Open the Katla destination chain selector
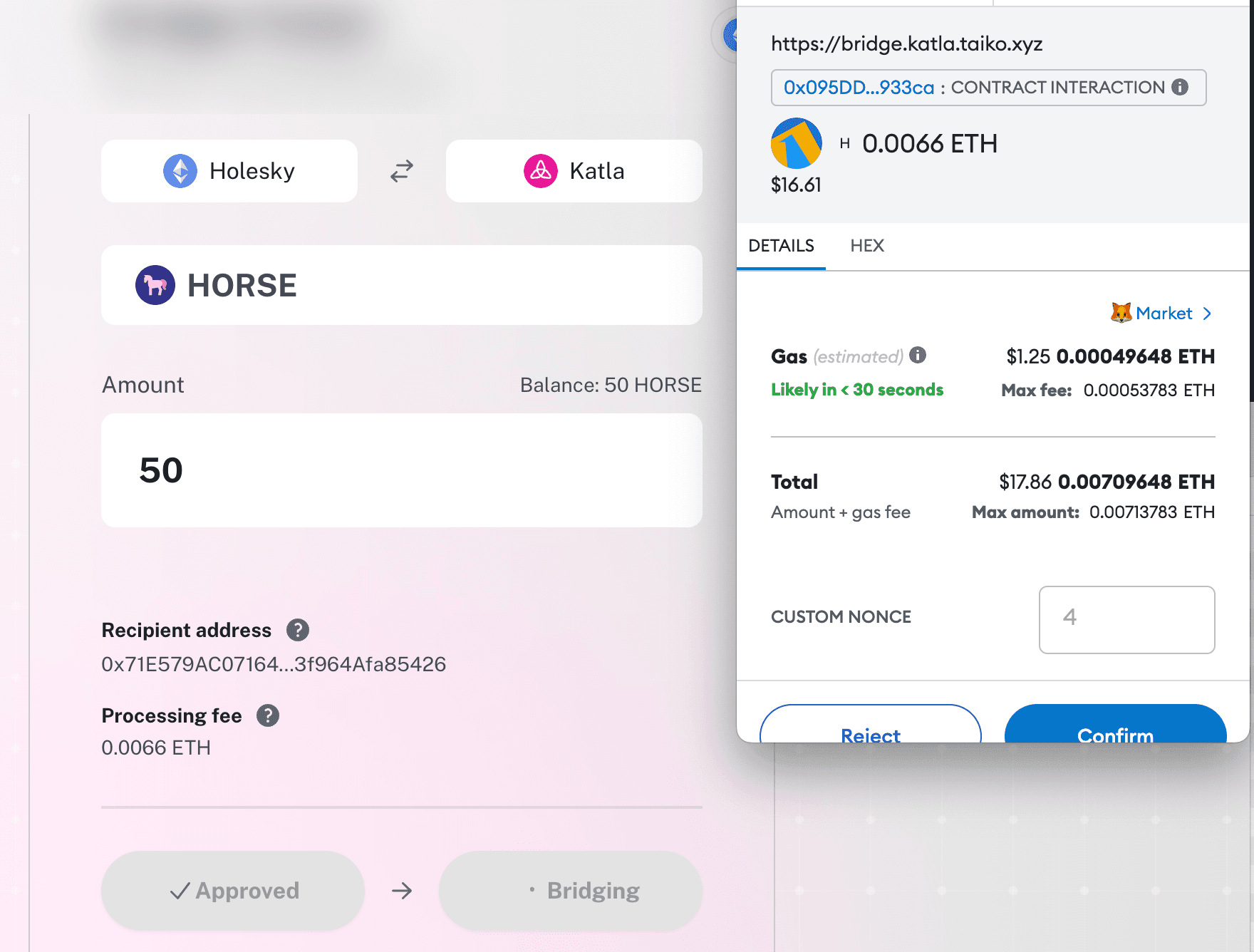This screenshot has height=952, width=1254. point(574,171)
